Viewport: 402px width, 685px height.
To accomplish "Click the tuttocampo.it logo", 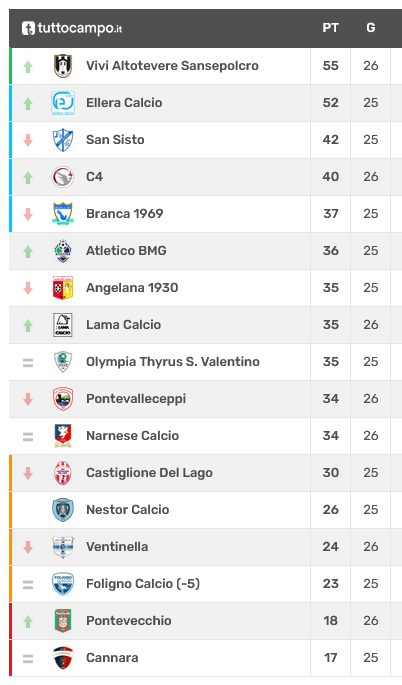I will pos(72,28).
